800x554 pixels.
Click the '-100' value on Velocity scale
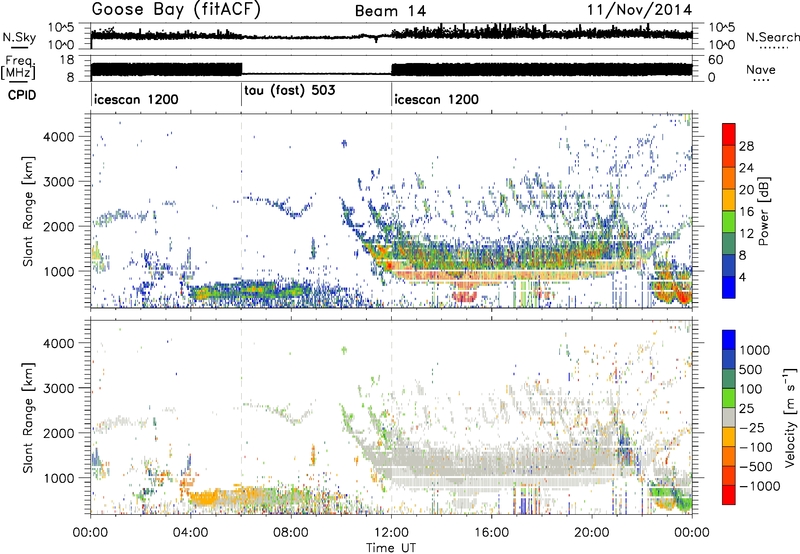(756, 447)
